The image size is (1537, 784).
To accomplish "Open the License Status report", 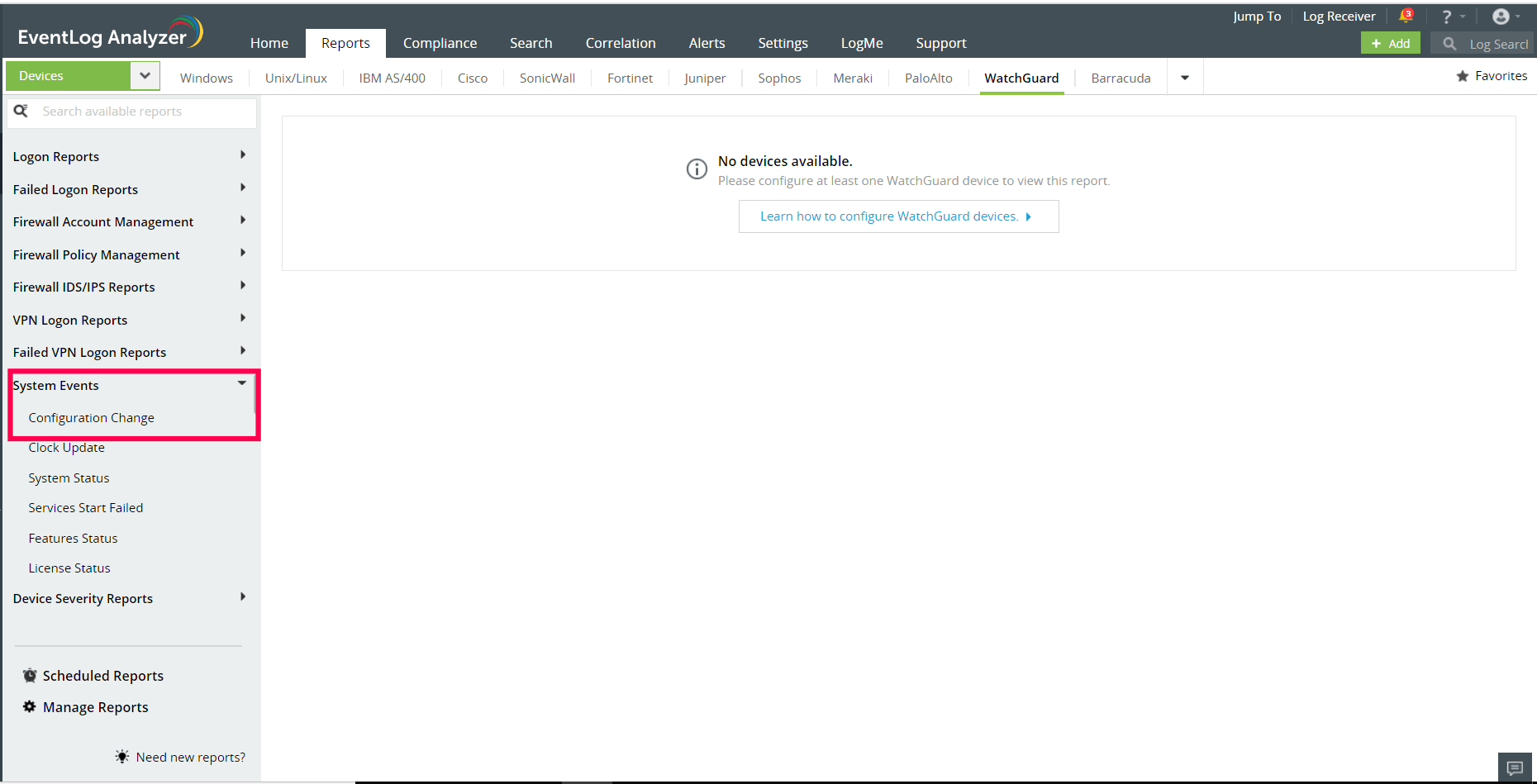I will pos(69,568).
